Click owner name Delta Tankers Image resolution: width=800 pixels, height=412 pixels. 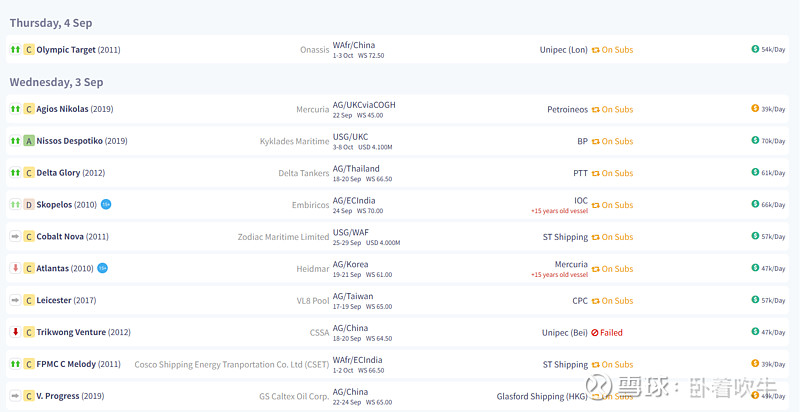[x=304, y=173]
